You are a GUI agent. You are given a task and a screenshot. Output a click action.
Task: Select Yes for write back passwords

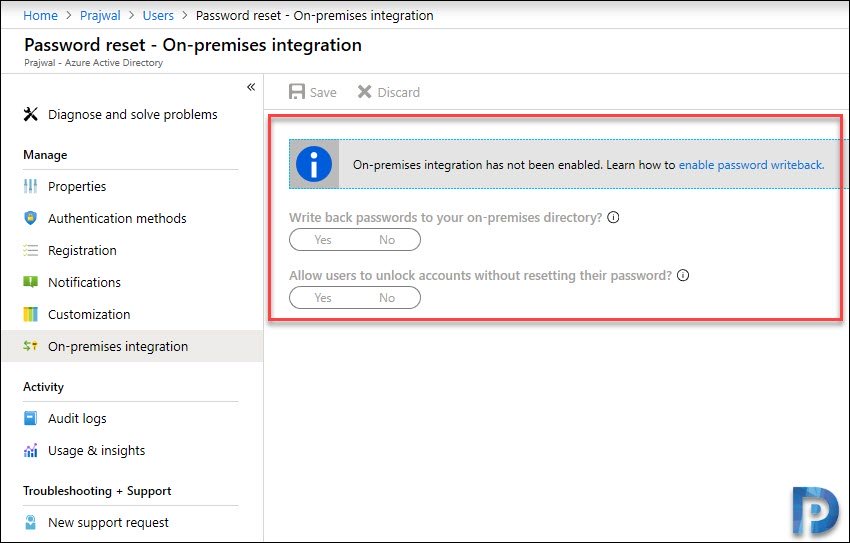tap(323, 240)
